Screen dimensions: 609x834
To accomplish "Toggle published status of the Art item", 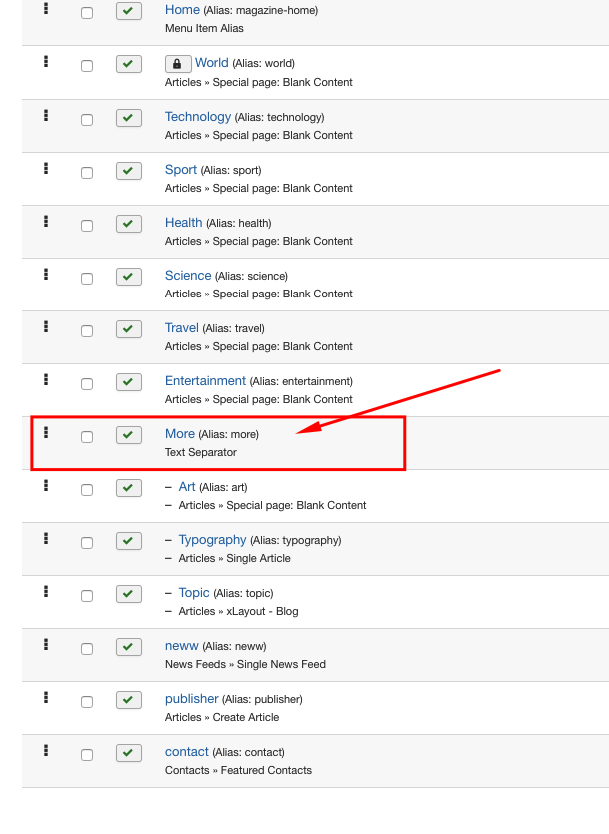I will coord(129,488).
